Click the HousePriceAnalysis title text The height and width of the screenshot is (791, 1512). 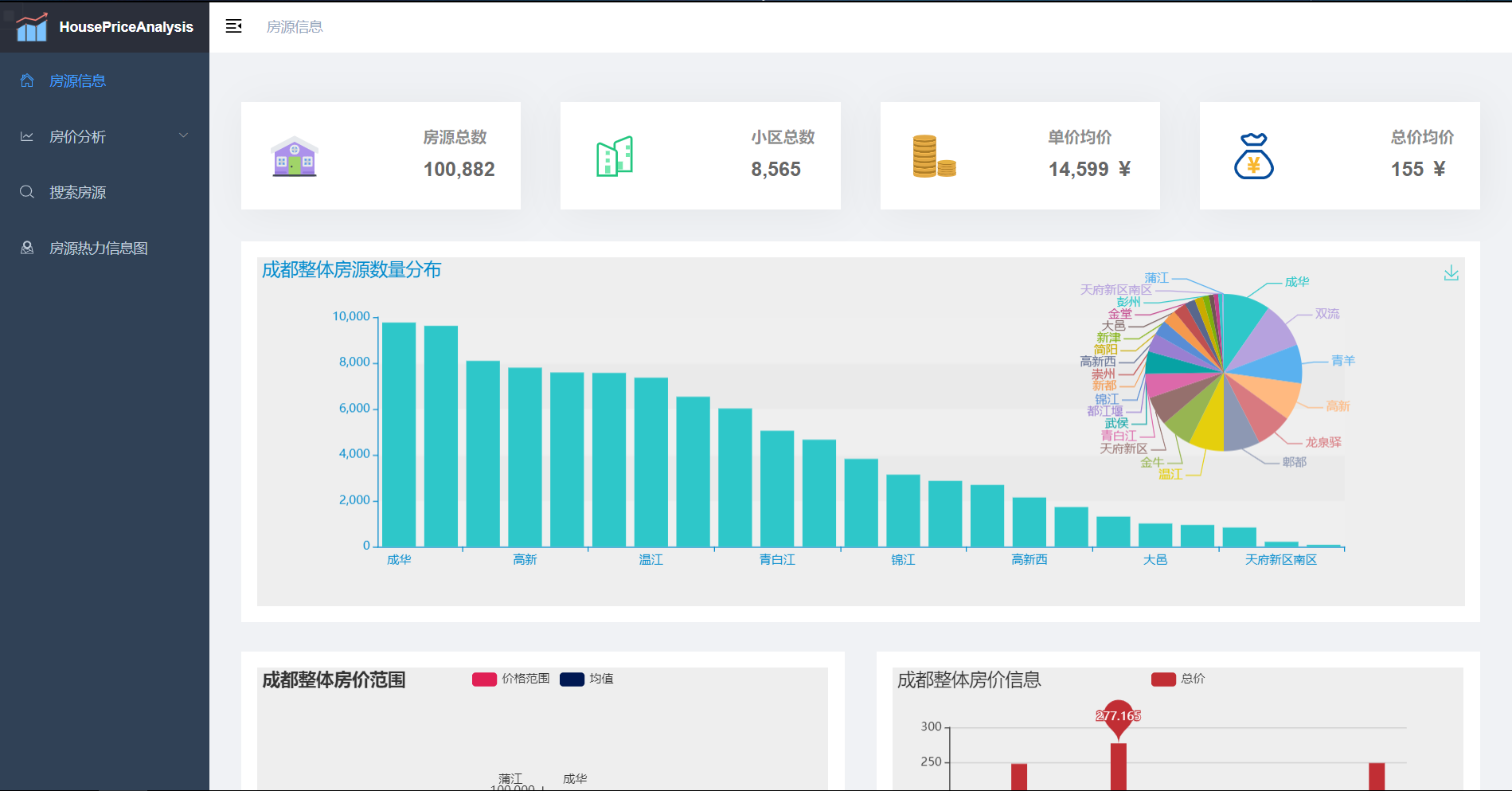[126, 27]
